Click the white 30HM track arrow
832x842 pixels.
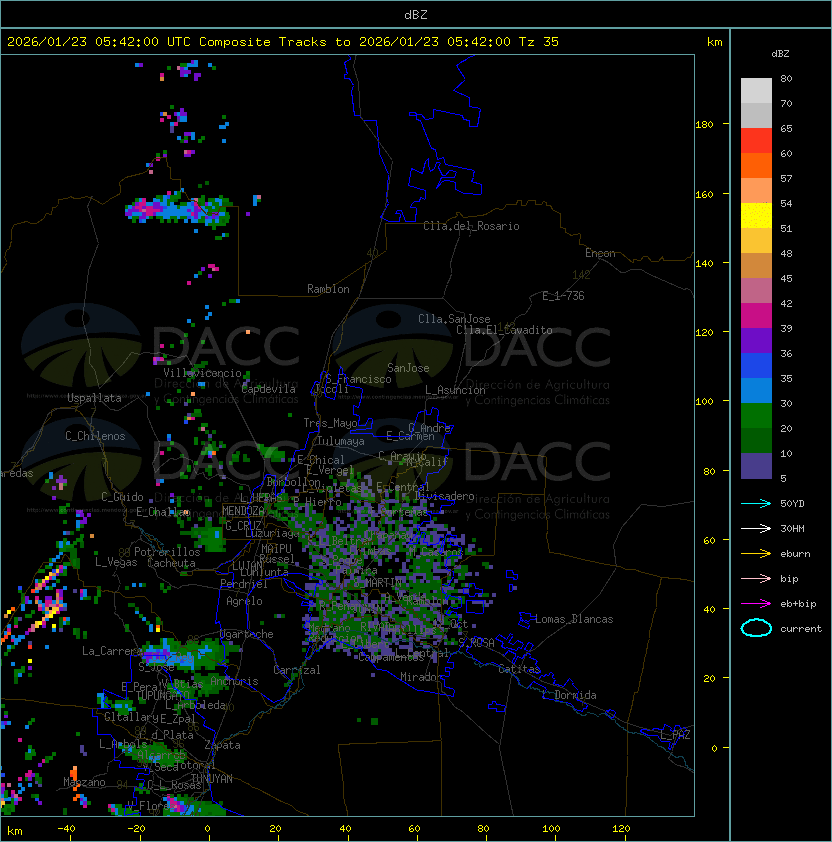(x=756, y=528)
